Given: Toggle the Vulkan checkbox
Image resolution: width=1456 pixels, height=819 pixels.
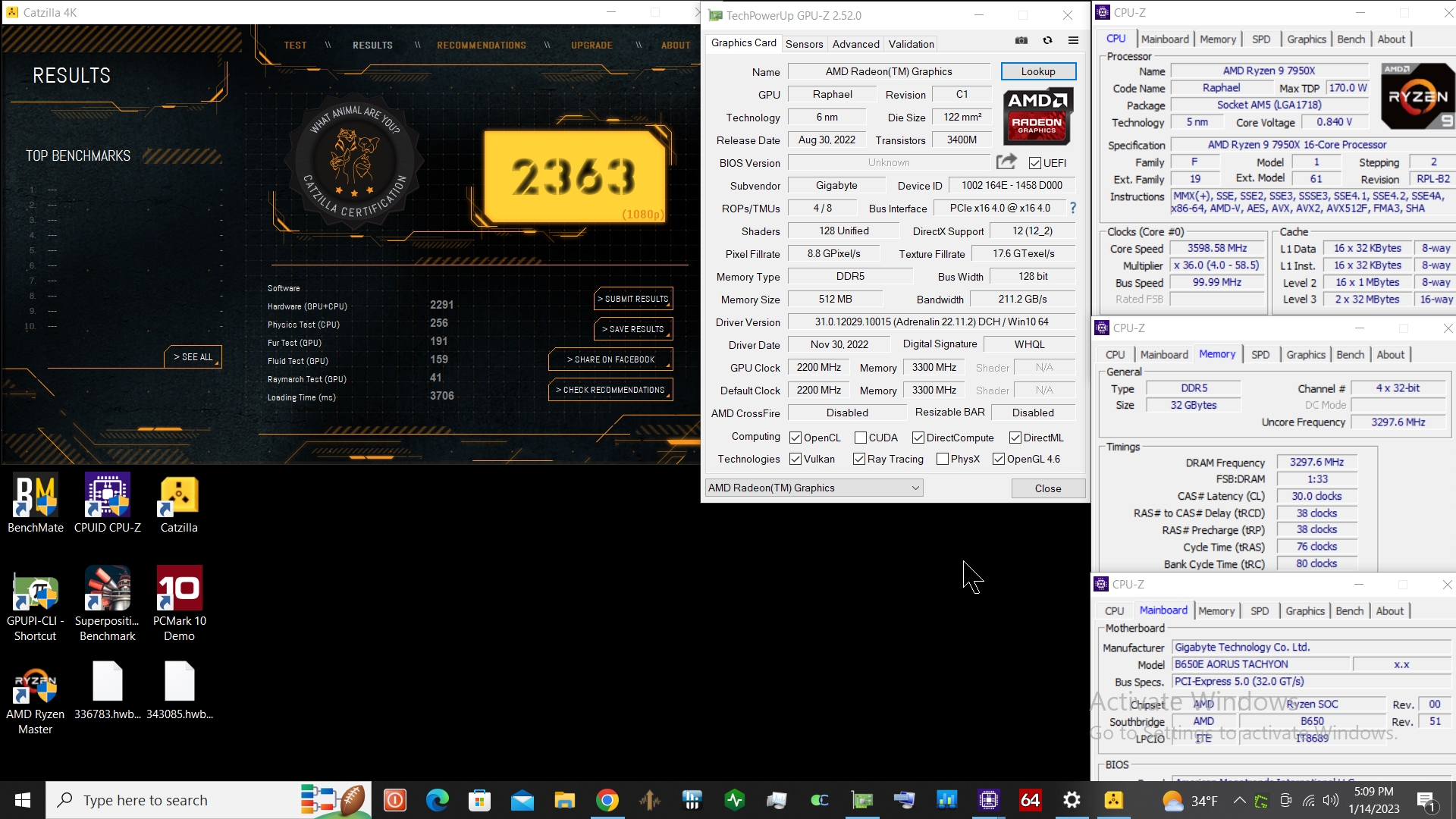Looking at the screenshot, I should [x=795, y=459].
